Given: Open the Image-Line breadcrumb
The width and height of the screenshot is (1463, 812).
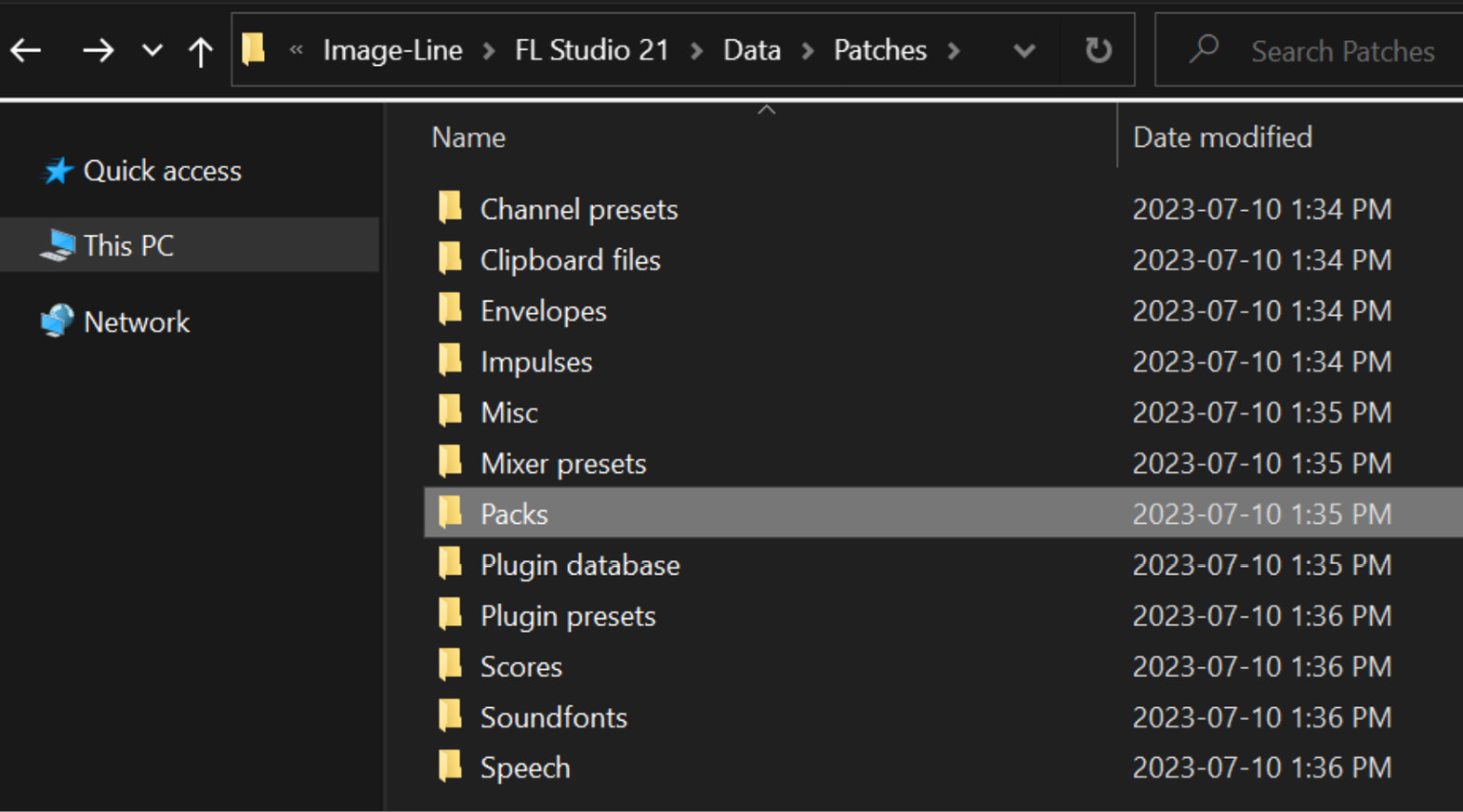Looking at the screenshot, I should (392, 50).
